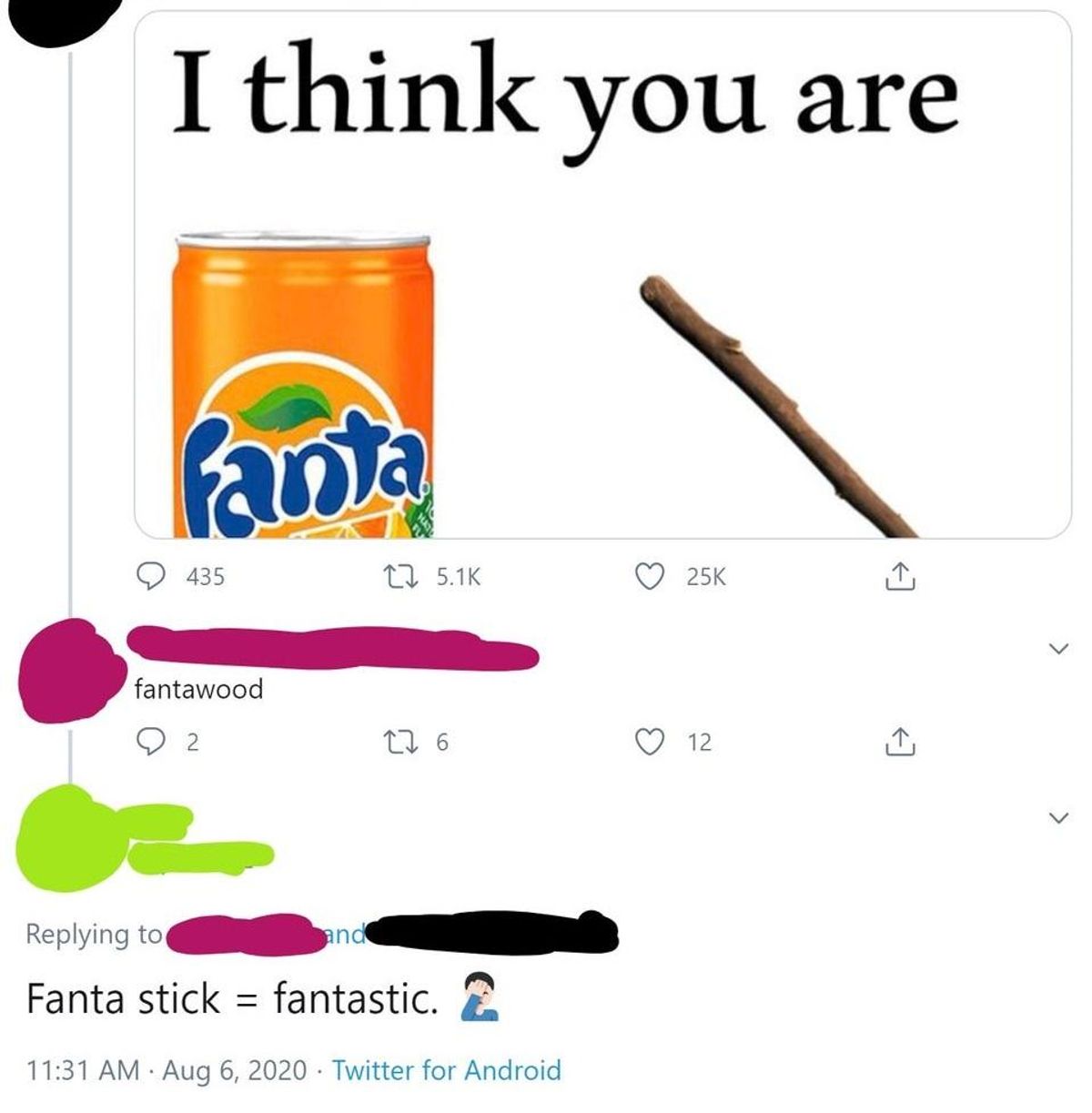
Task: Retweet the fantawood tweet
Action: pyautogui.click(x=419, y=743)
